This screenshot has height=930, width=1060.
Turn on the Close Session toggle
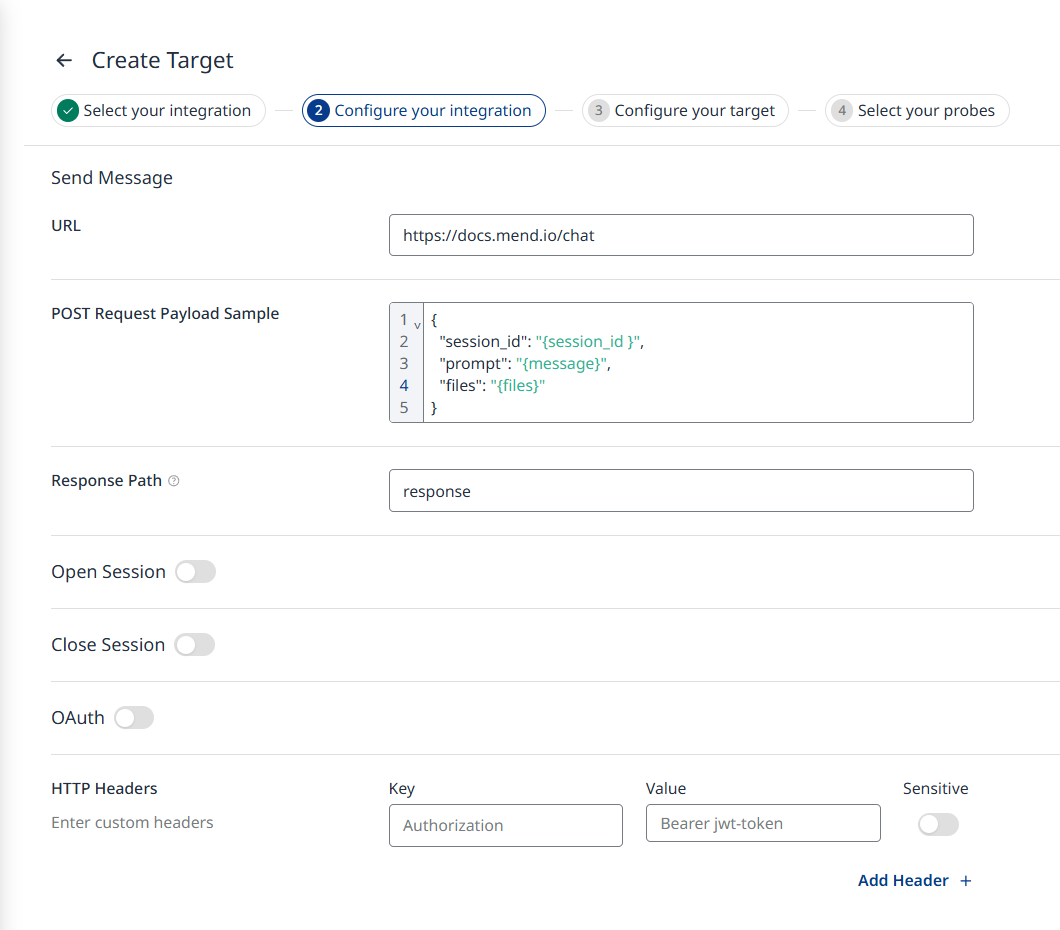[194, 645]
